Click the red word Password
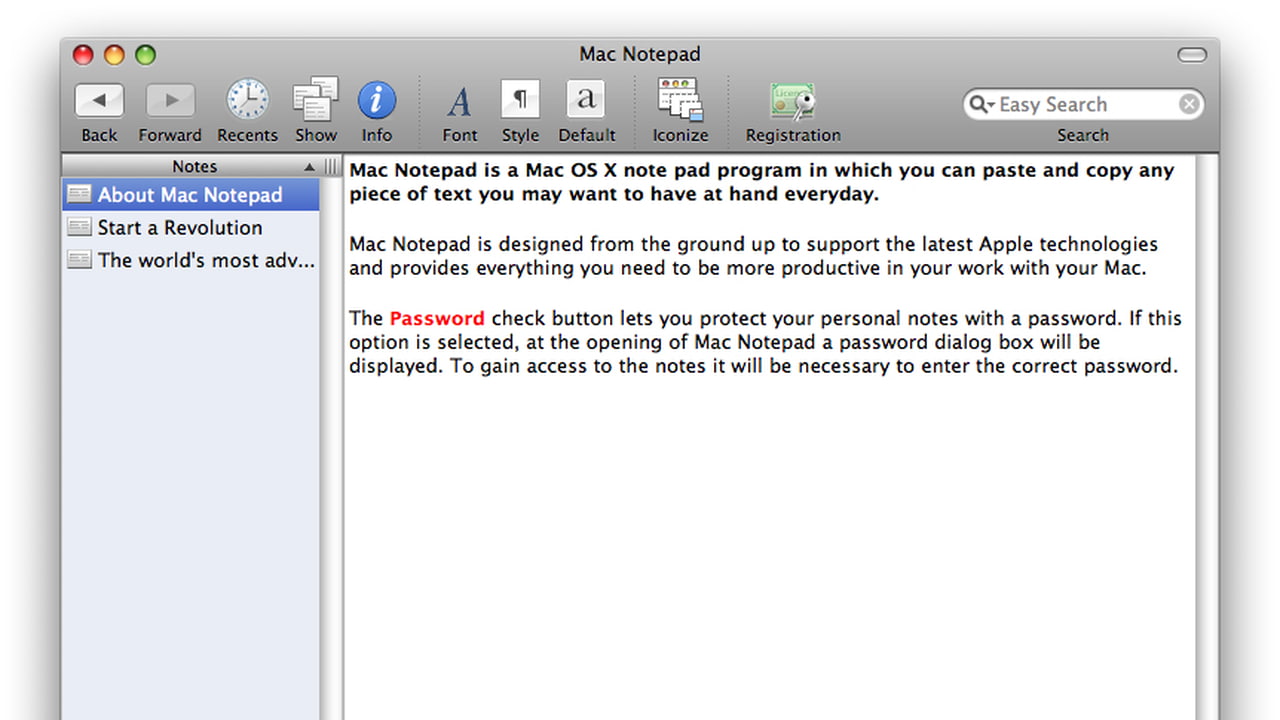Viewport: 1280px width, 720px height. (x=437, y=318)
